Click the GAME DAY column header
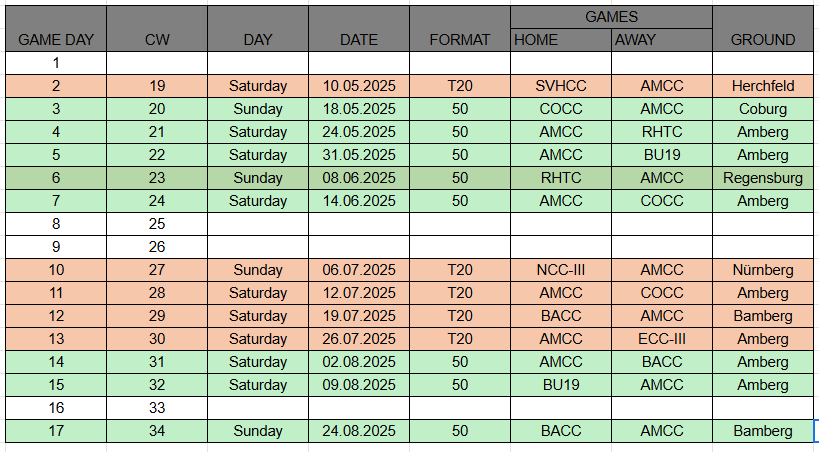The height and width of the screenshot is (452, 819). click(x=56, y=40)
